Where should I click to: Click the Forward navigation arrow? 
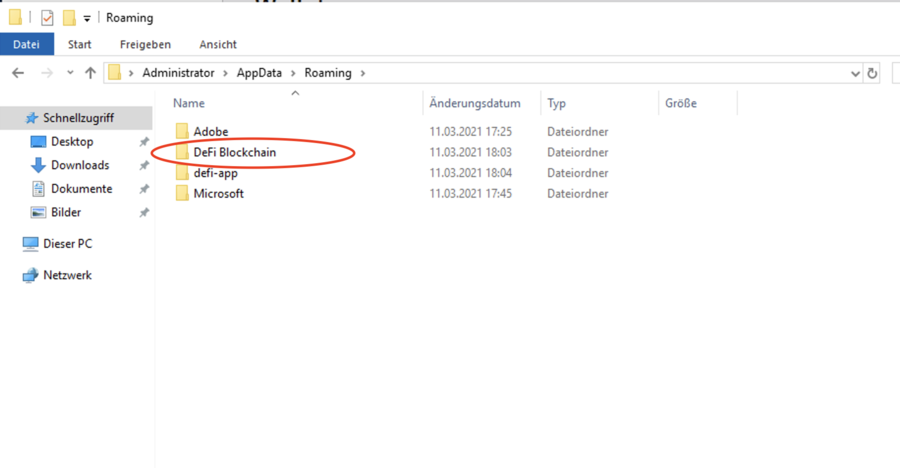click(x=46, y=73)
